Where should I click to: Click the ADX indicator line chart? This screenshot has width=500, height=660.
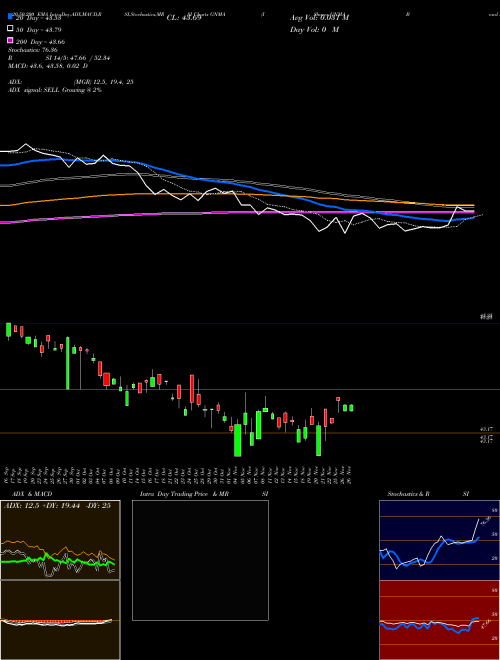[x=60, y=540]
